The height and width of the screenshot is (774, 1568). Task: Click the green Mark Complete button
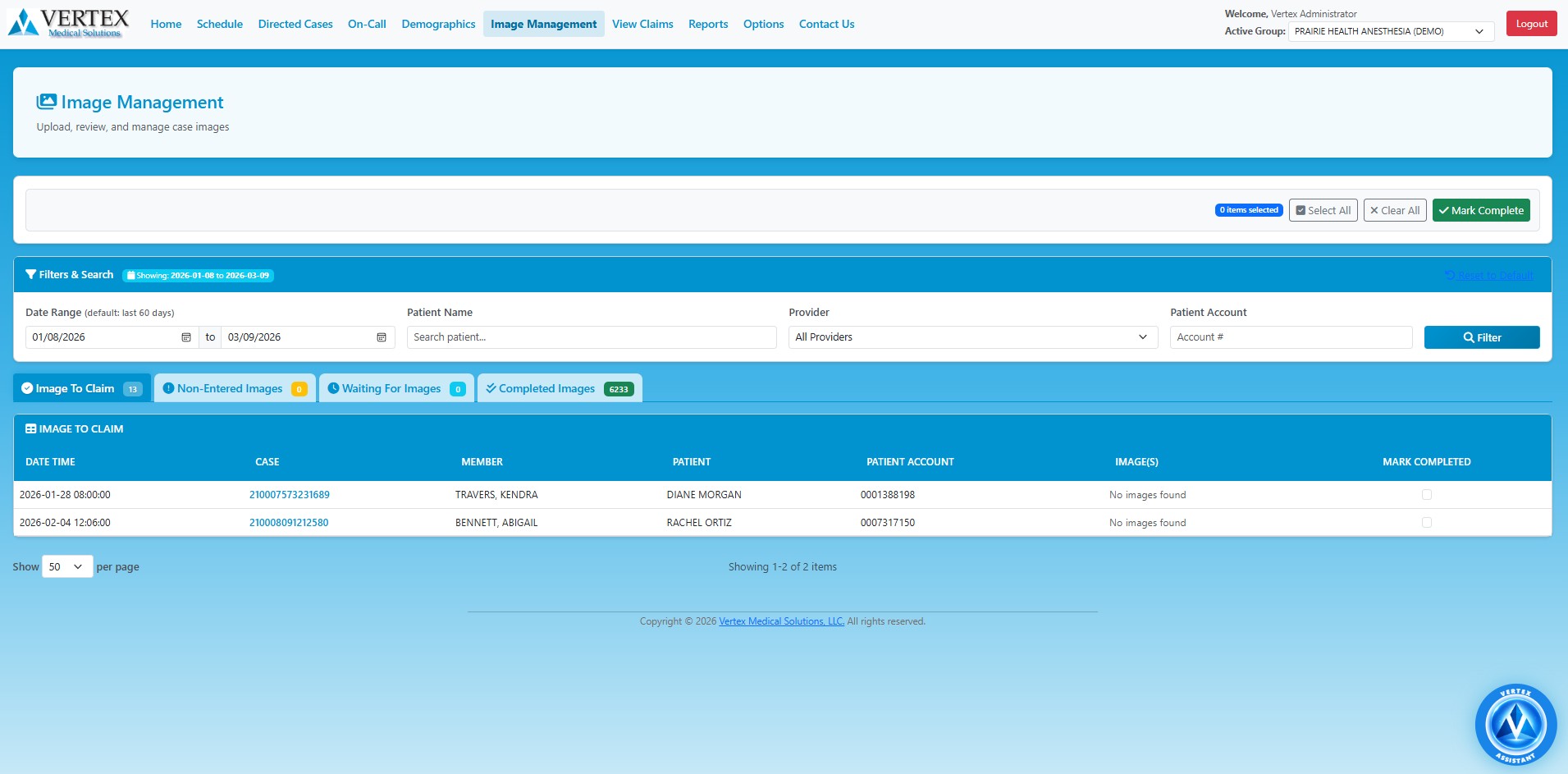click(x=1479, y=209)
